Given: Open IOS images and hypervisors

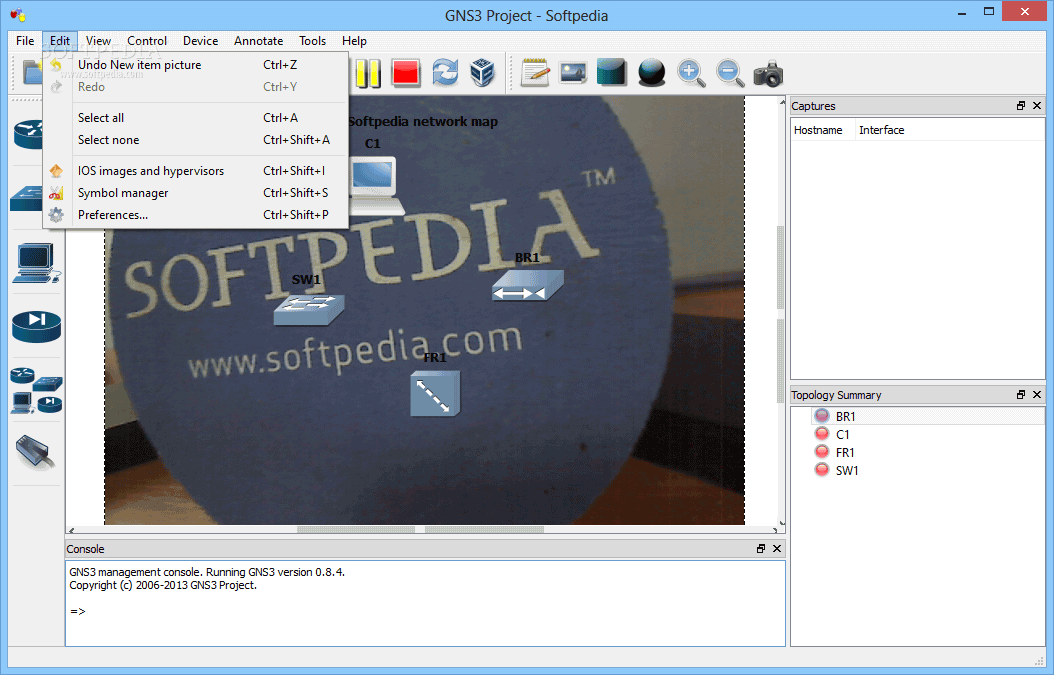Looking at the screenshot, I should click(x=196, y=171).
